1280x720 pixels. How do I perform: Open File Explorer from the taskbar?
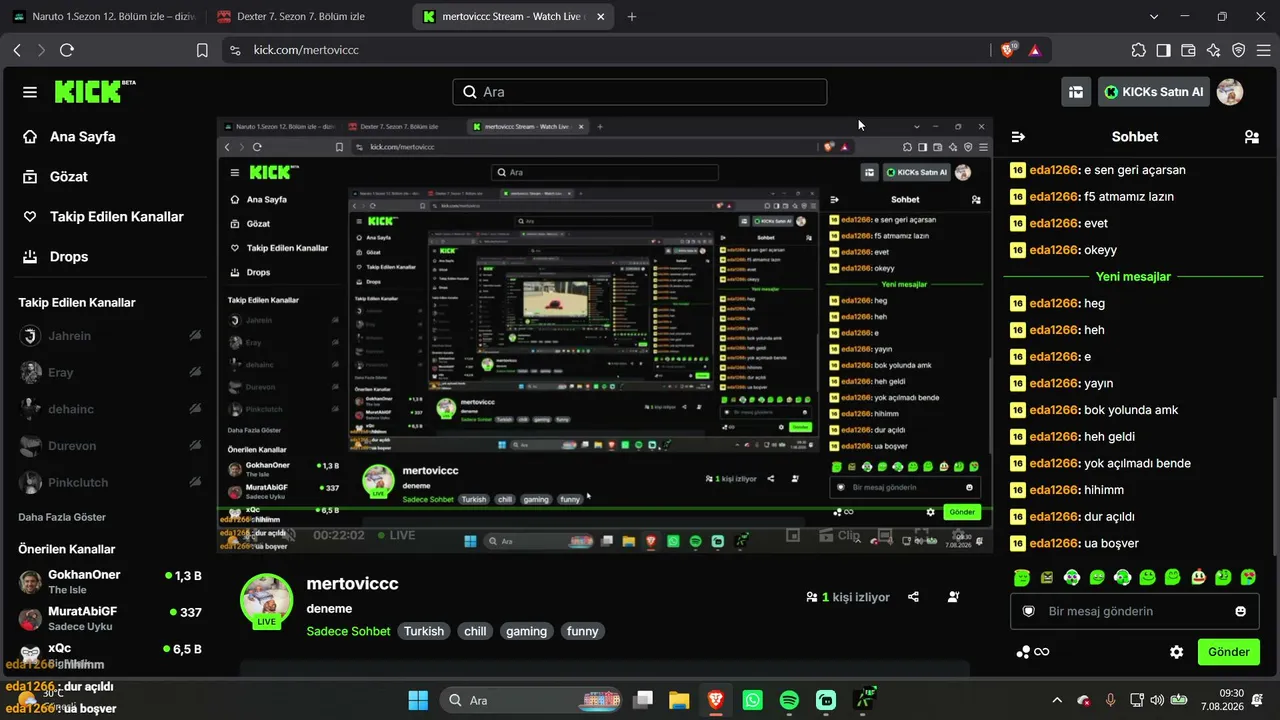[x=679, y=700]
